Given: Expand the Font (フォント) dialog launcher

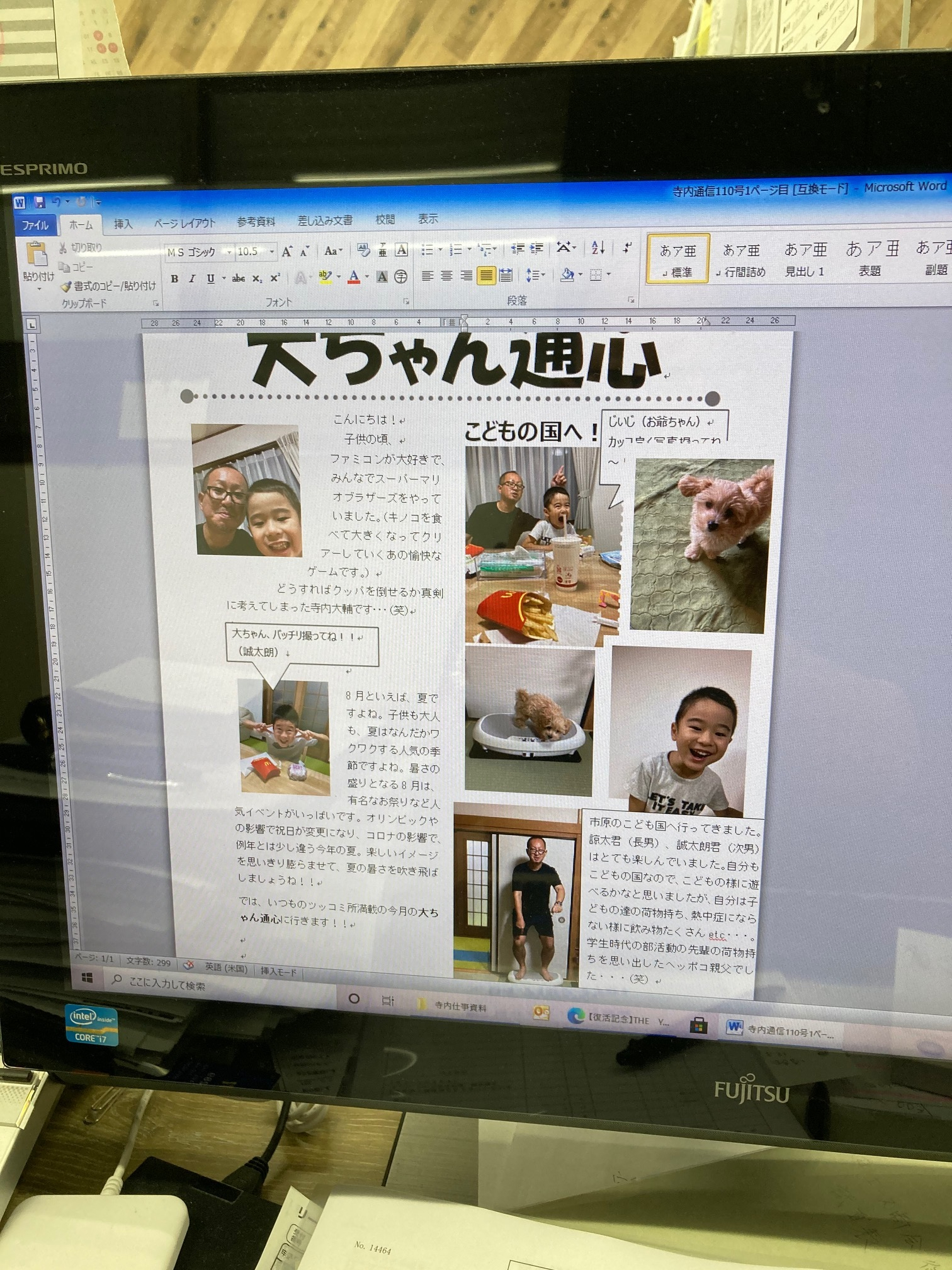Looking at the screenshot, I should click(x=407, y=302).
